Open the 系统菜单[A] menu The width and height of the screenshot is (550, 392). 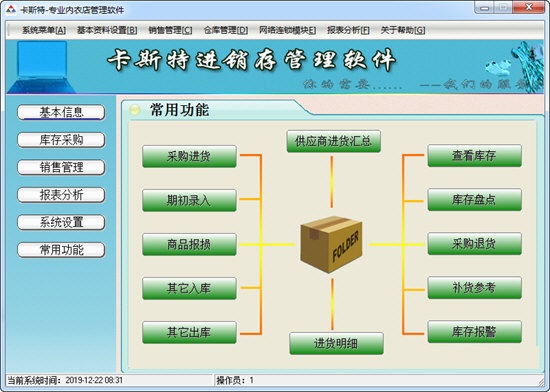(44, 30)
